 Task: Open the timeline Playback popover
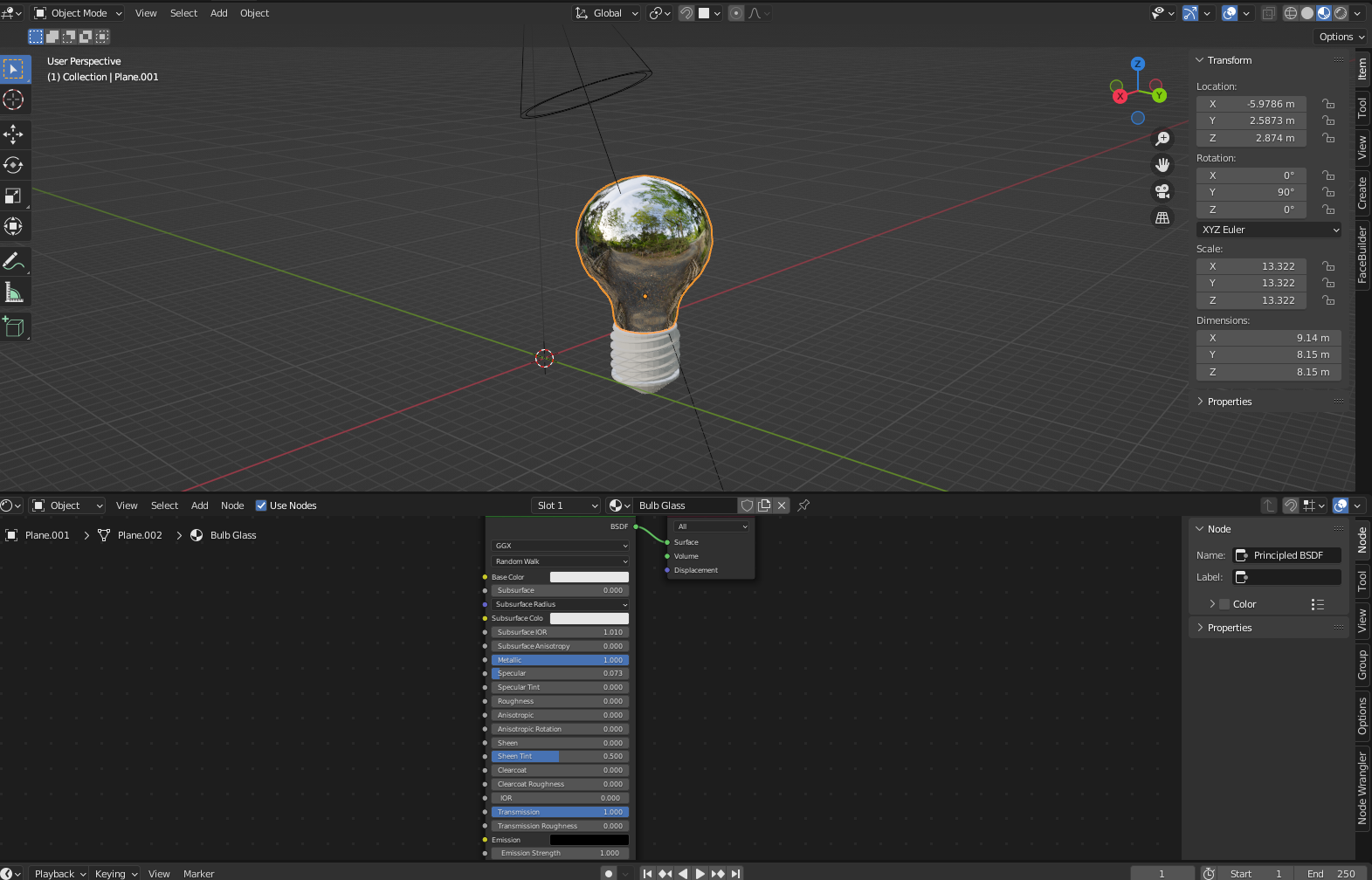tap(59, 873)
